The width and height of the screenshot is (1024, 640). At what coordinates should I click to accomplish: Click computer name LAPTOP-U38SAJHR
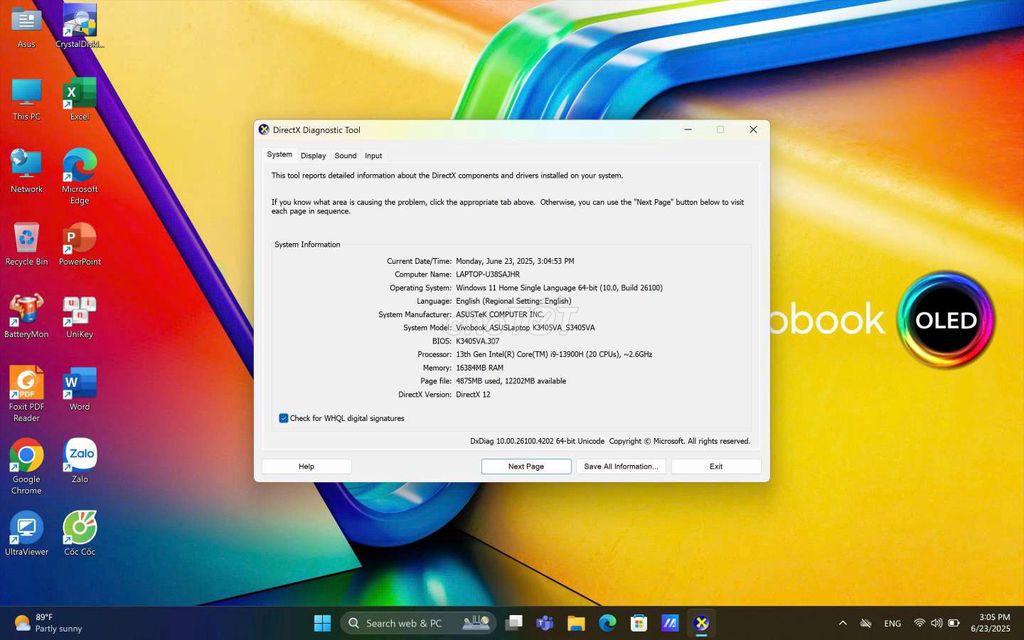point(488,274)
